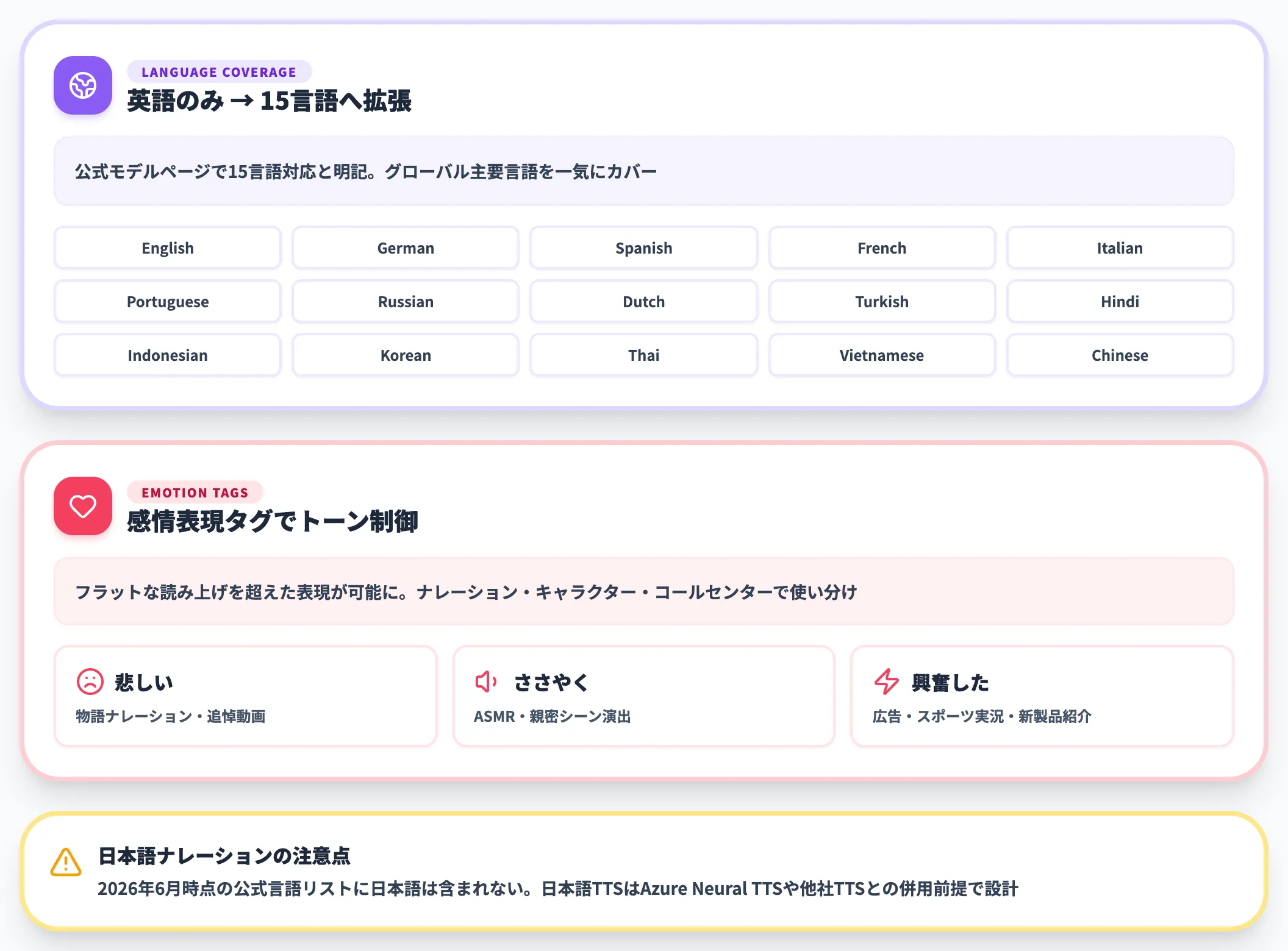Click the フラットな読み上げを超えた description box
Image resolution: width=1288 pixels, height=951 pixels.
coord(644,592)
